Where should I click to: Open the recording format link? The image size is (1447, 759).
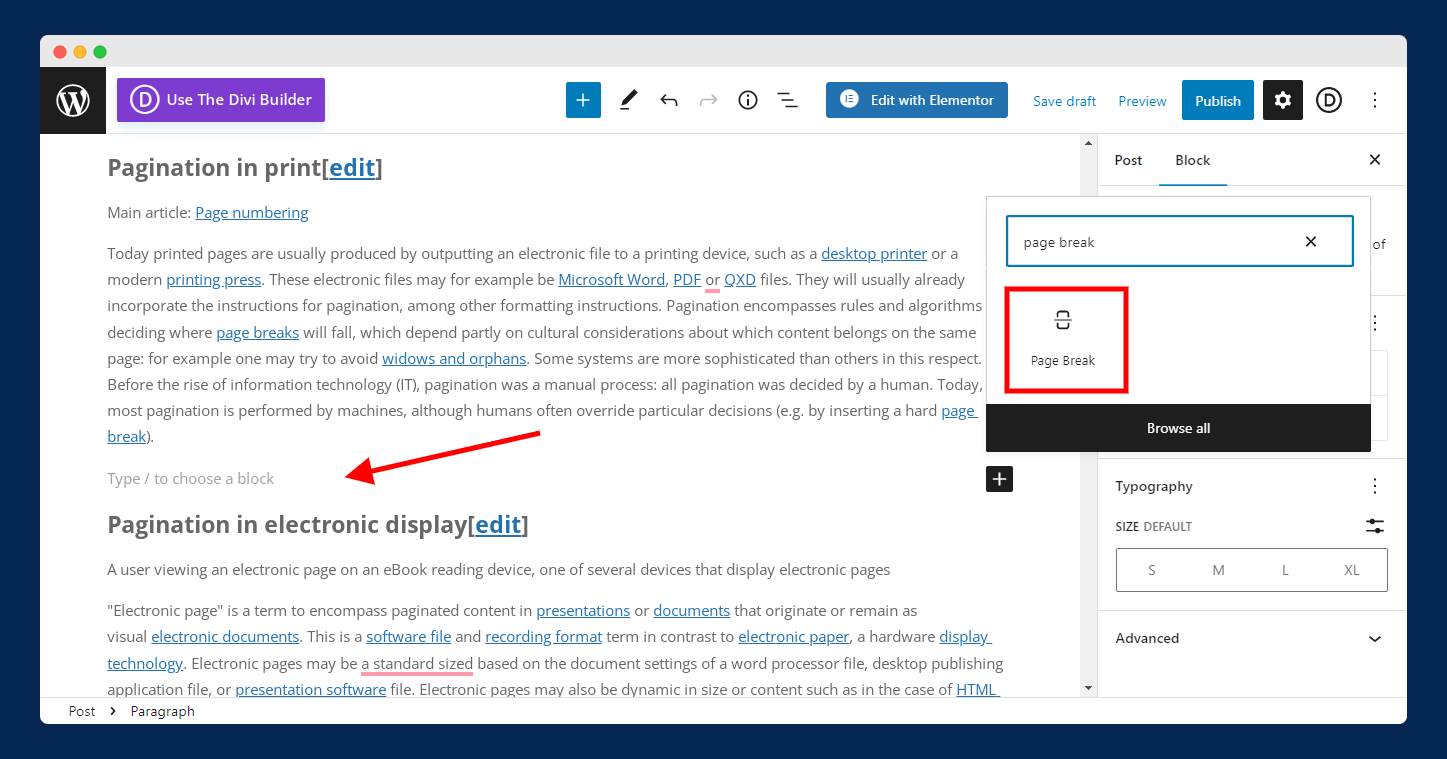[544, 636]
